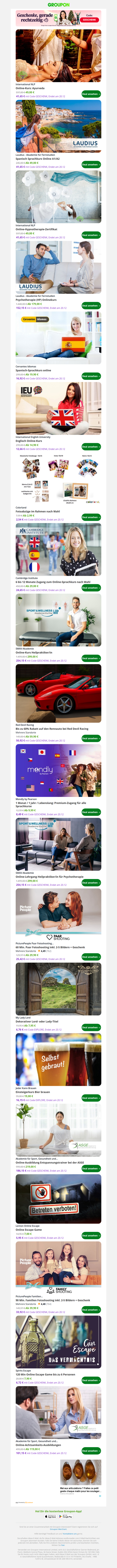The width and height of the screenshot is (117, 1568).
Task: Click Deal ansehen for Spanisch-Sprachkurs Online A1/A2
Action: tap(91, 164)
